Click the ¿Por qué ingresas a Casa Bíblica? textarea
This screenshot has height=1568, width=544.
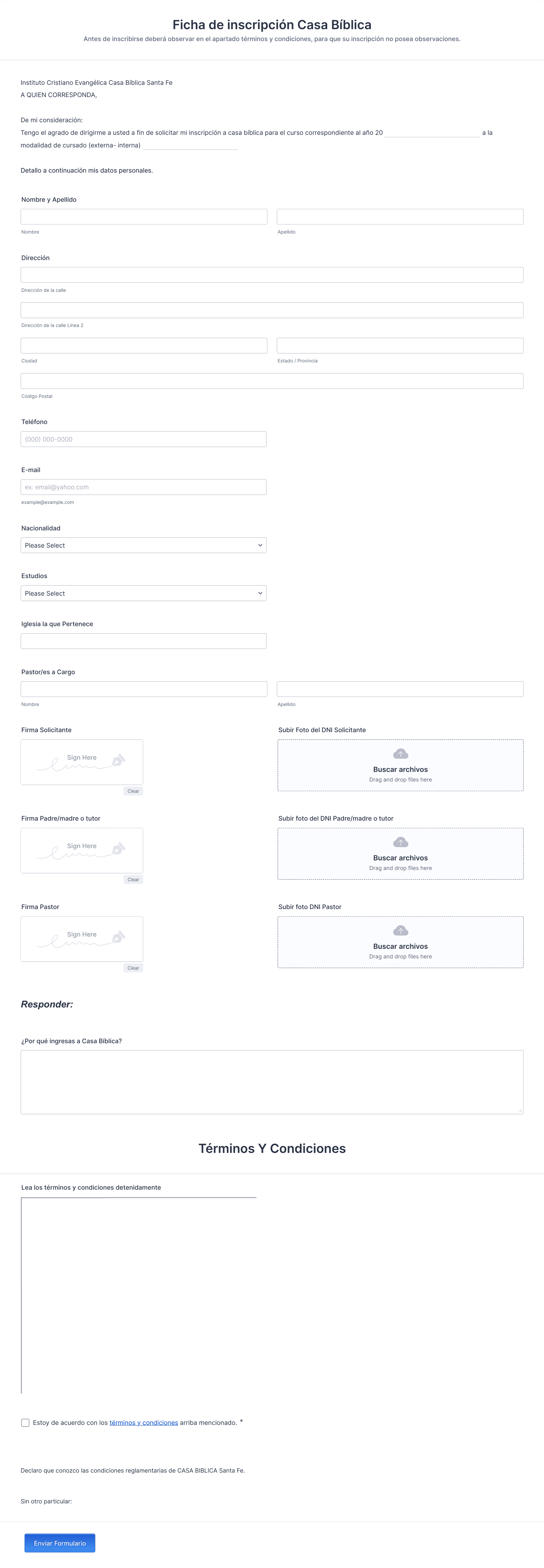(272, 1082)
